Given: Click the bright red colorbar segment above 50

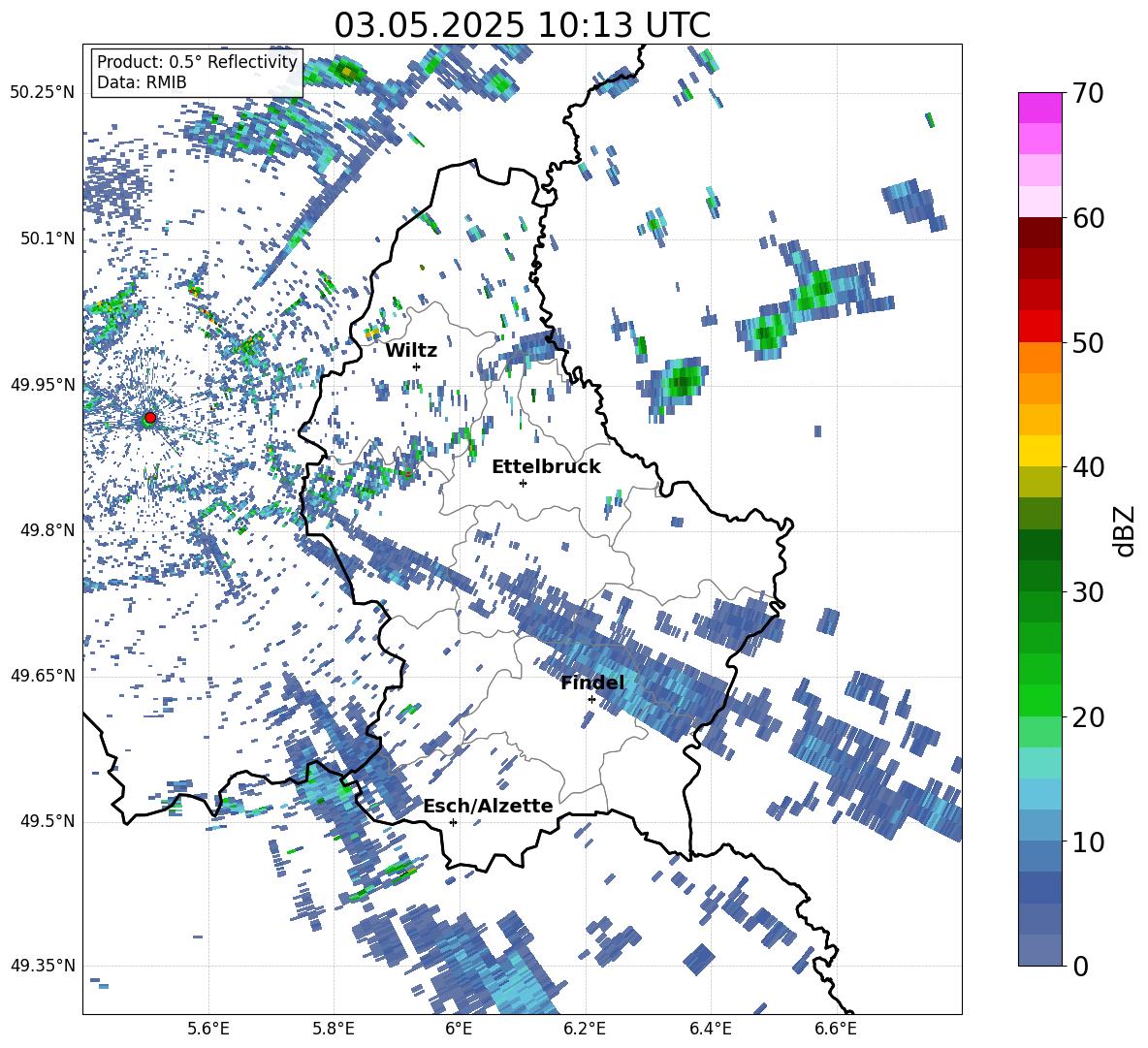Looking at the screenshot, I should 1039,327.
